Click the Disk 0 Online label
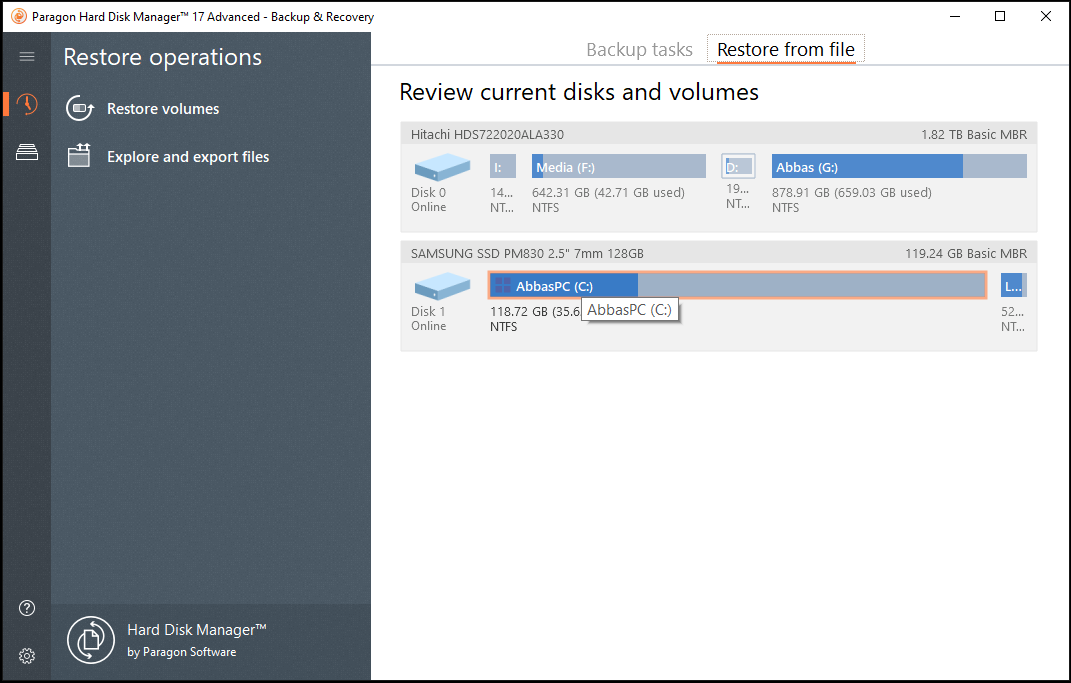Viewport: 1071px width, 683px height. tap(429, 199)
